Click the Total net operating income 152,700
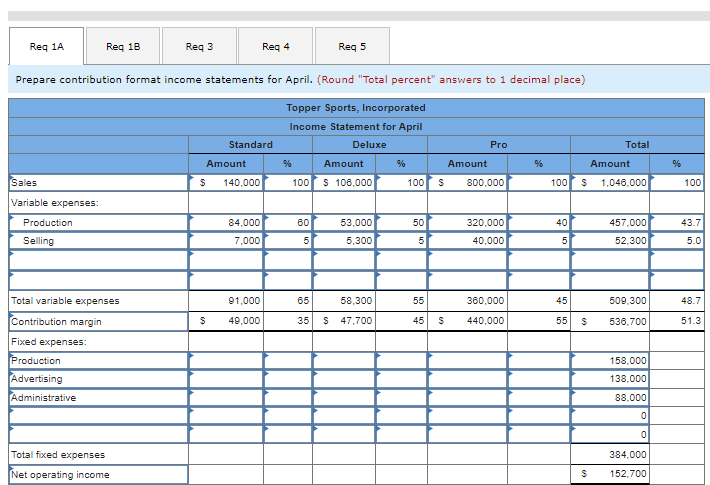 tap(610, 474)
